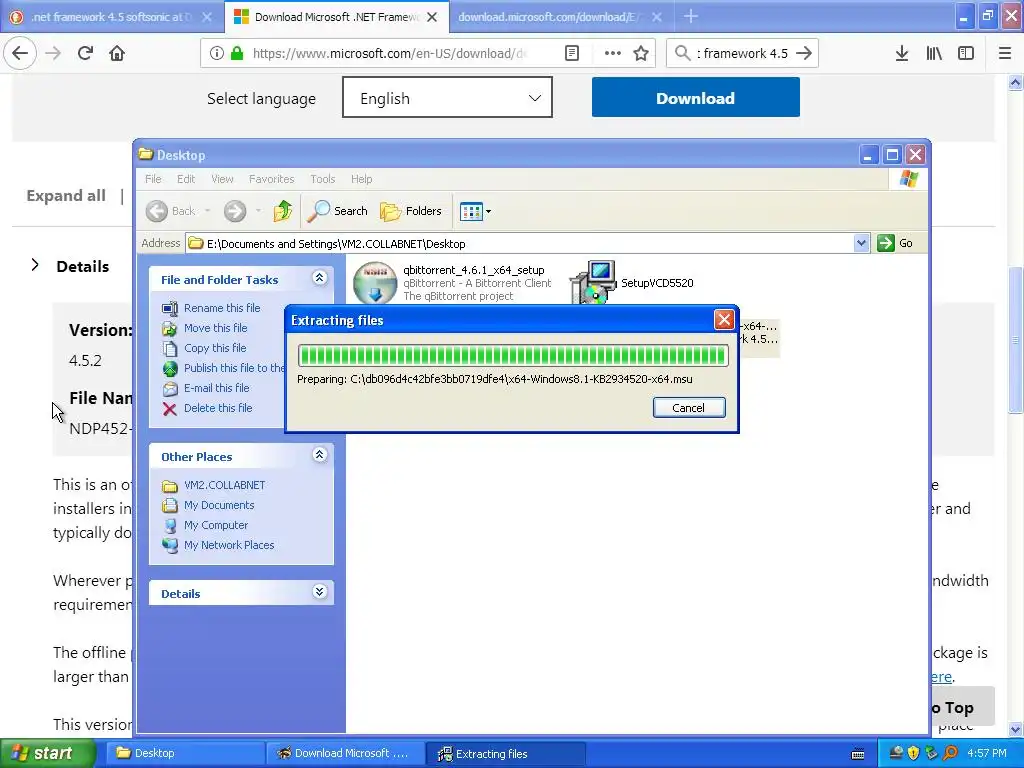Click the Go button next to address bar
This screenshot has width=1024, height=768.
pyautogui.click(x=895, y=243)
